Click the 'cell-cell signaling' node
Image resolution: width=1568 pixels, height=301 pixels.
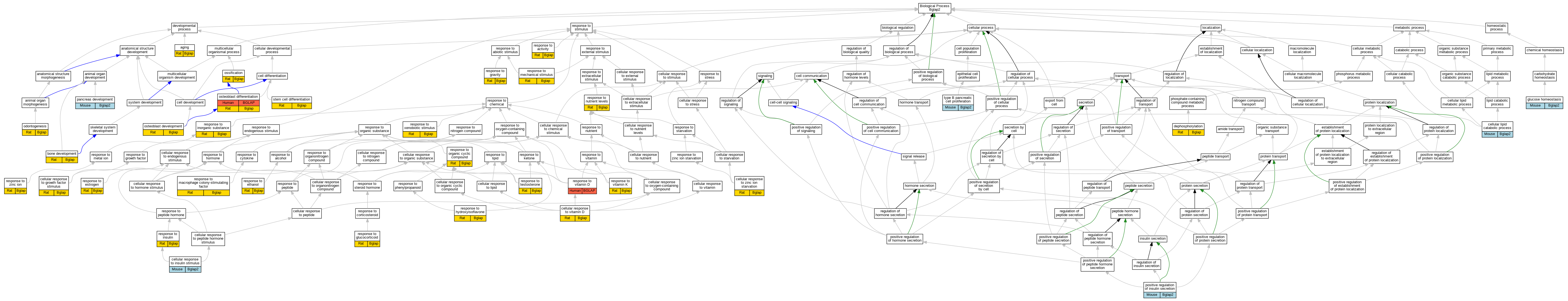tap(783, 102)
